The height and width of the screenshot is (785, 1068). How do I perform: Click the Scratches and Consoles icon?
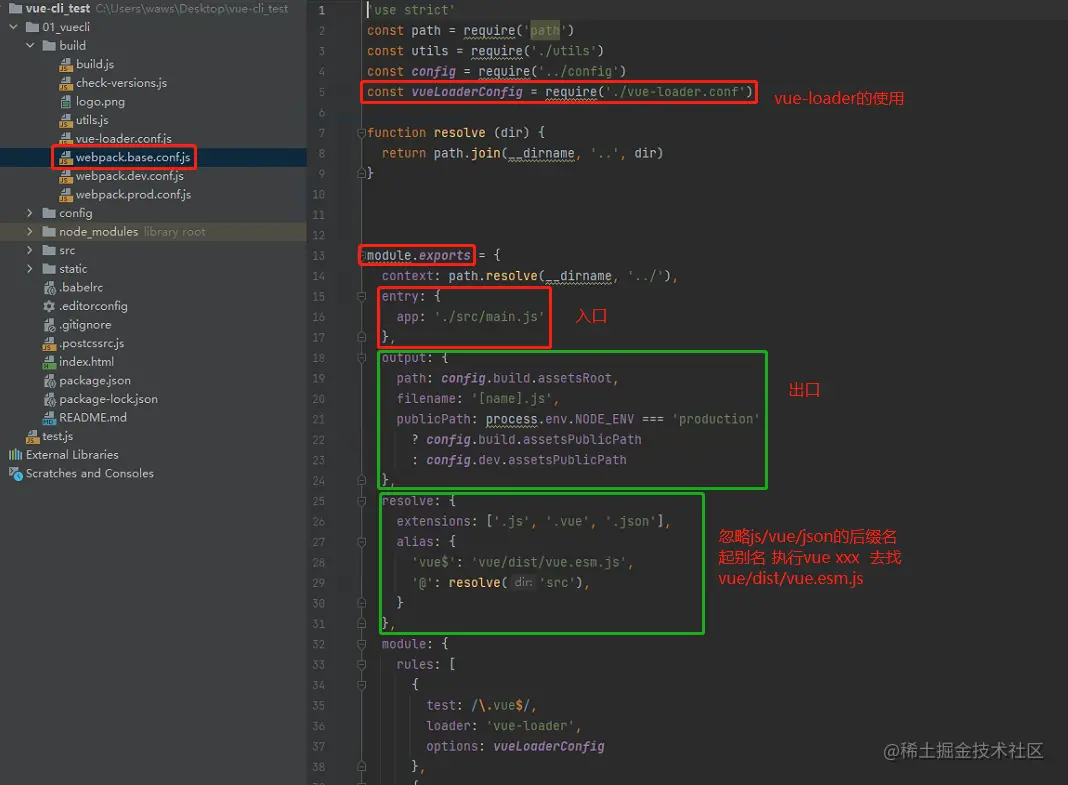[x=15, y=474]
